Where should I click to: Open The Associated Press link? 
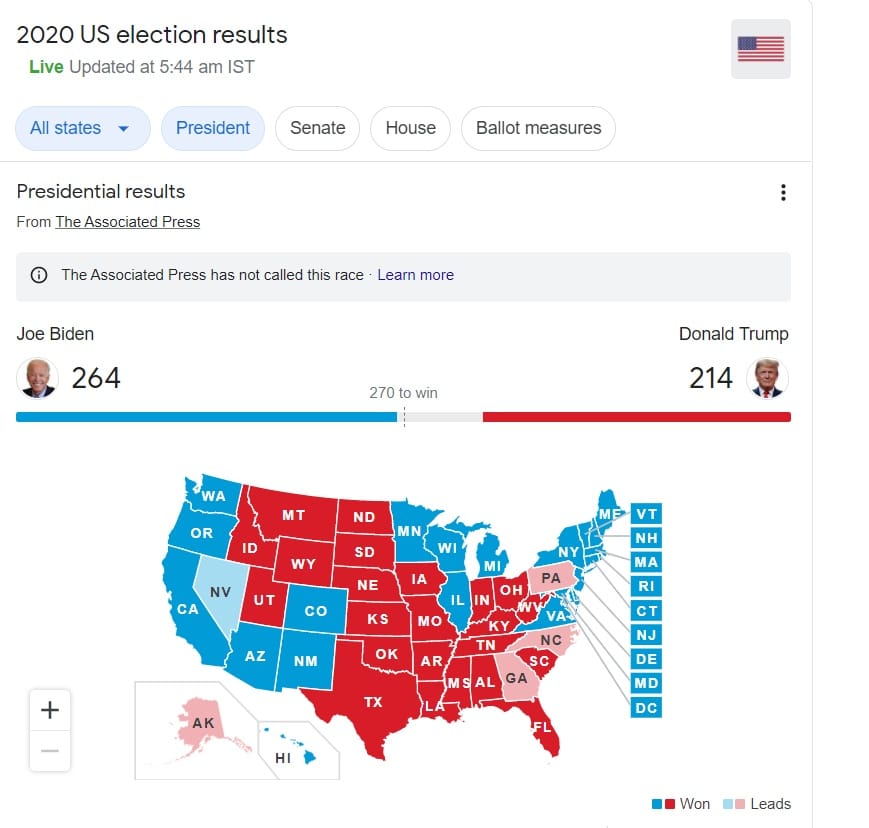pyautogui.click(x=127, y=222)
